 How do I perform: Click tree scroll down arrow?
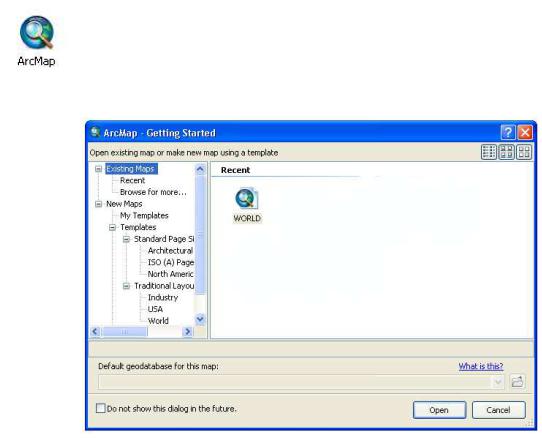pos(200,319)
